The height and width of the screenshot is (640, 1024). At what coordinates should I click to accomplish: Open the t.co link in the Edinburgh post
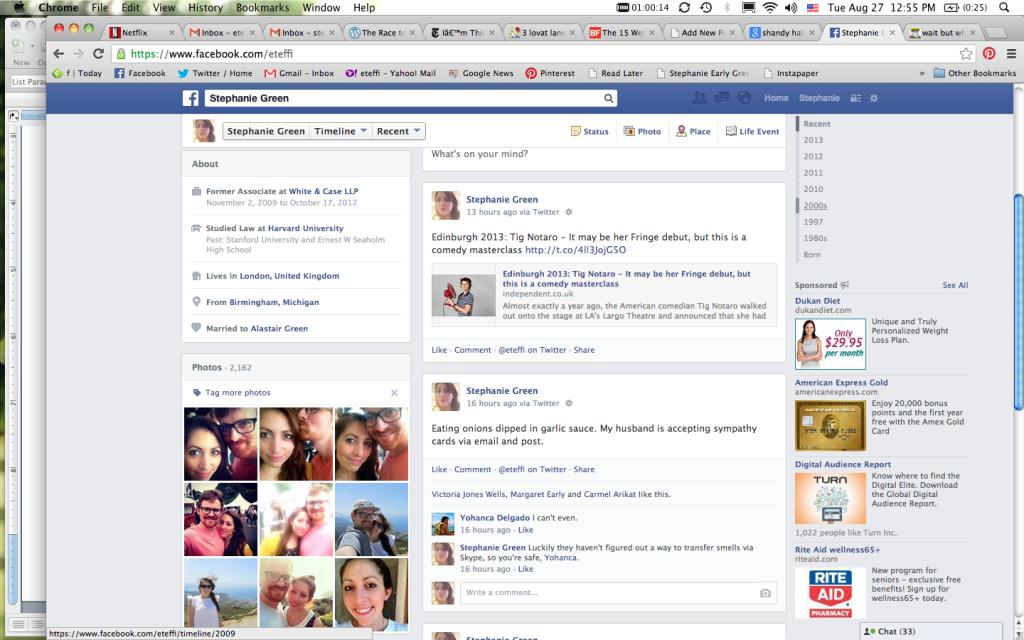tap(575, 249)
